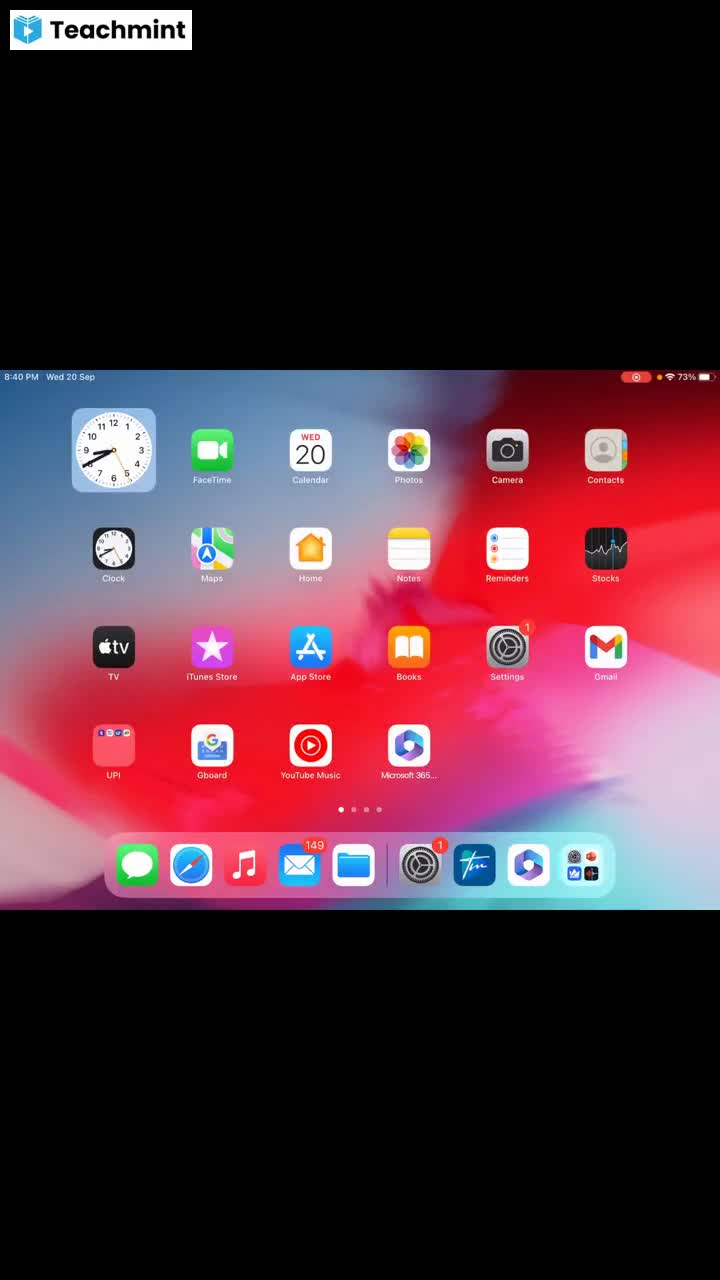
Task: Open the FaceTime app
Action: point(212,451)
